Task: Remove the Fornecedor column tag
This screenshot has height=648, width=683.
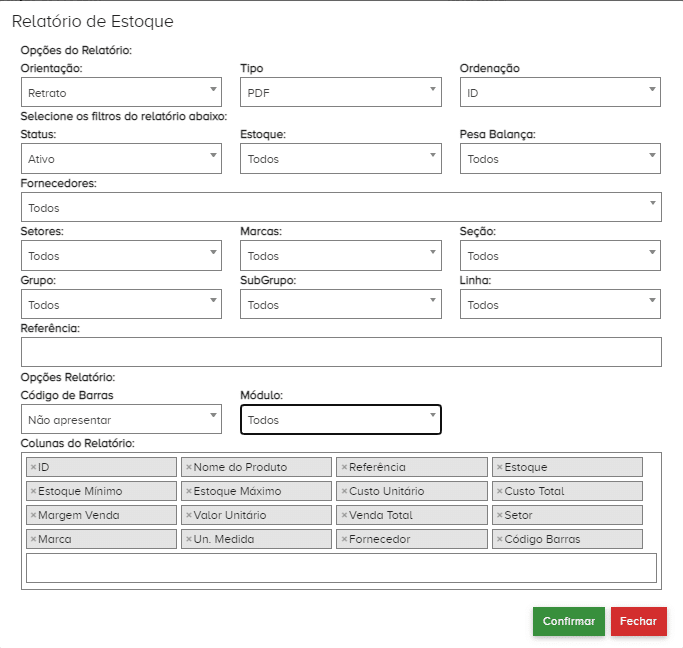Action: pos(344,539)
